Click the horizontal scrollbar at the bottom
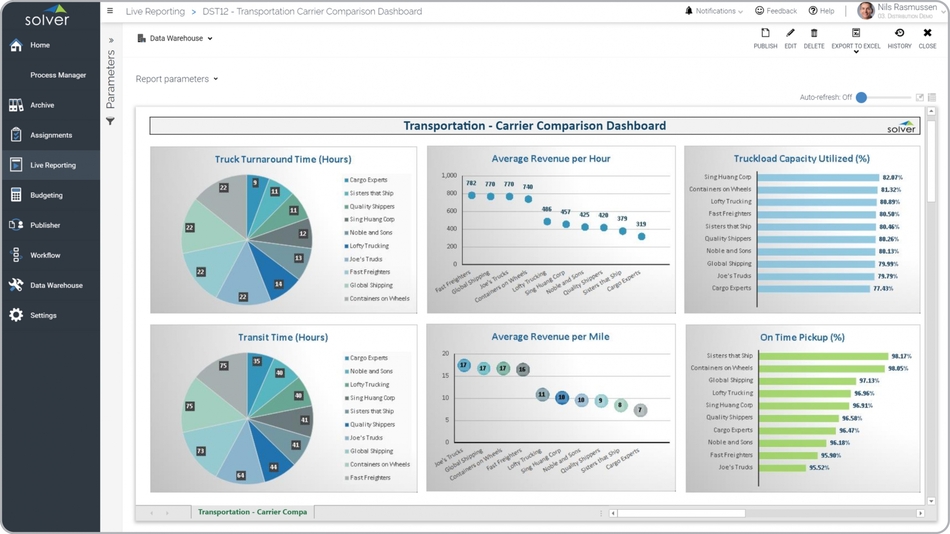The height and width of the screenshot is (534, 950). coord(680,513)
